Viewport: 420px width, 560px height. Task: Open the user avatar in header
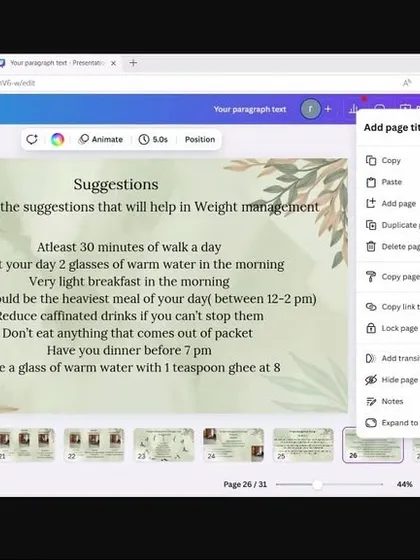[x=310, y=109]
